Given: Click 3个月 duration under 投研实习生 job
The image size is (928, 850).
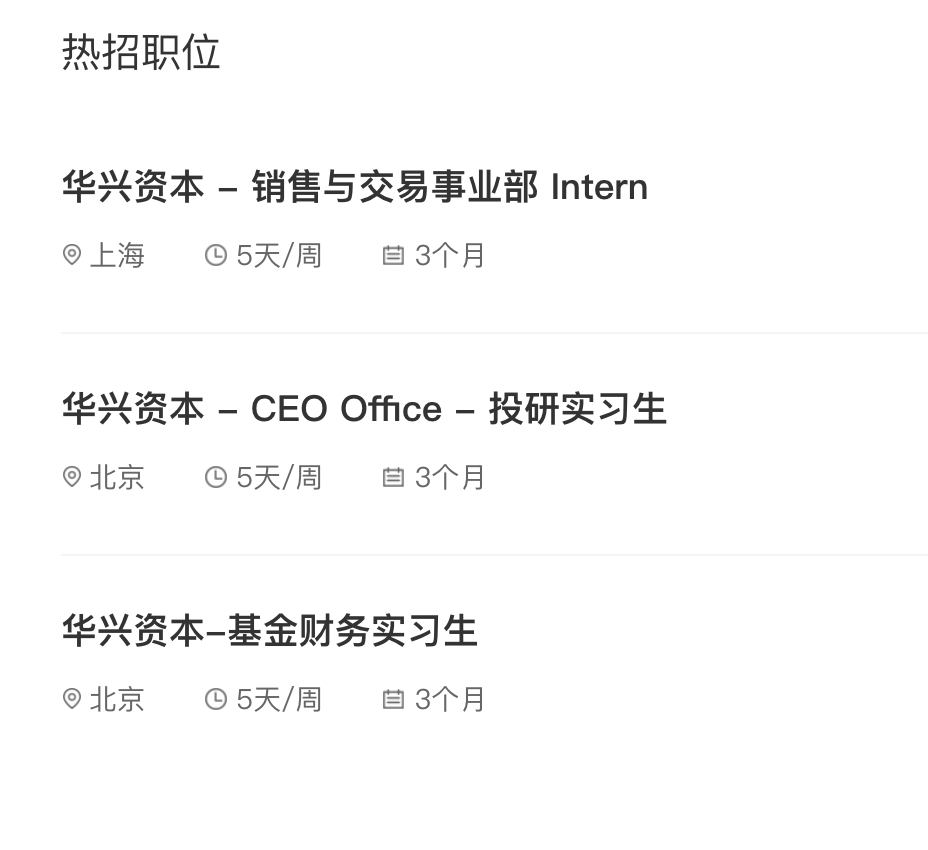Looking at the screenshot, I should point(450,478).
